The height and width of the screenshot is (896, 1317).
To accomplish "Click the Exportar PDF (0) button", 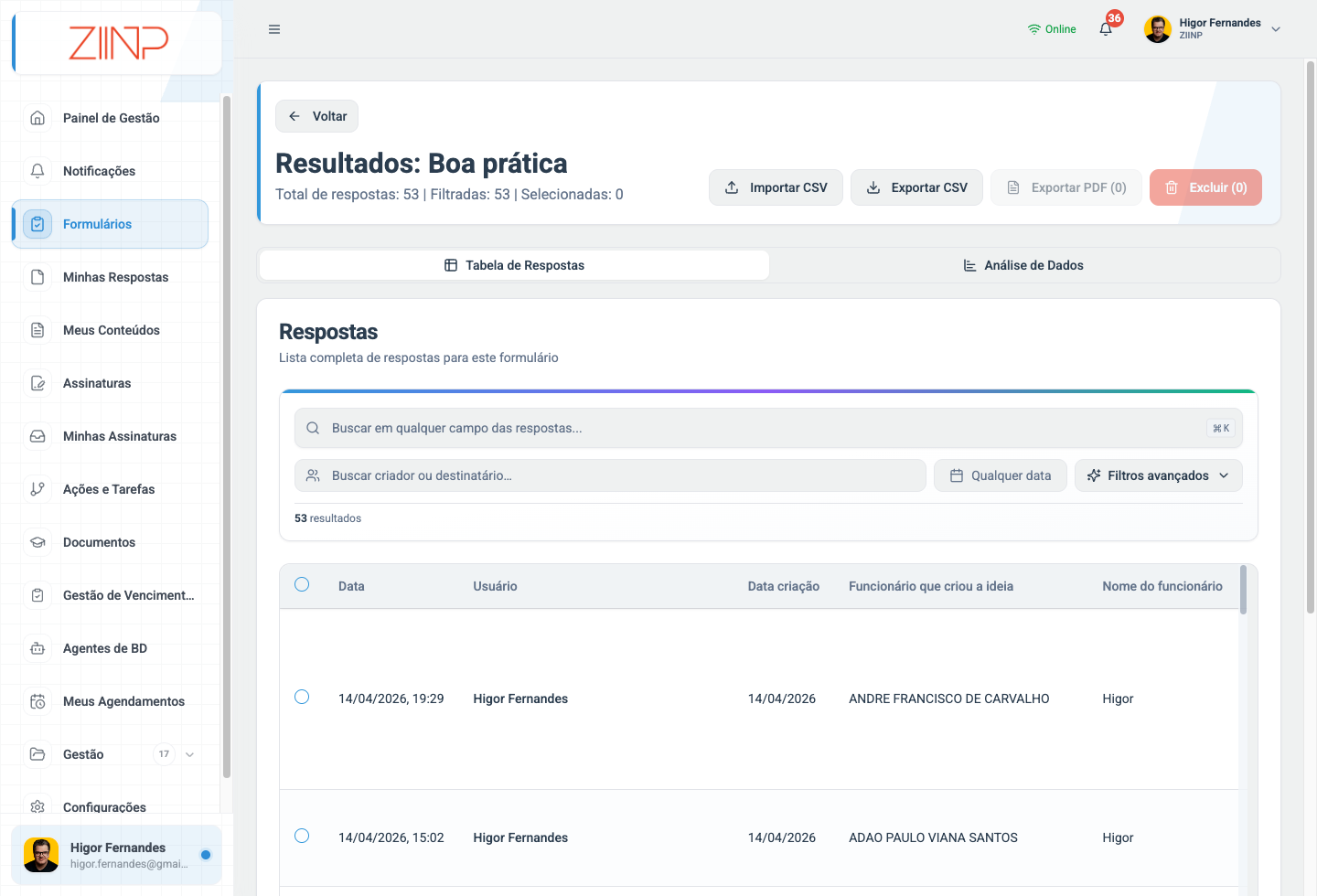I will (1066, 187).
